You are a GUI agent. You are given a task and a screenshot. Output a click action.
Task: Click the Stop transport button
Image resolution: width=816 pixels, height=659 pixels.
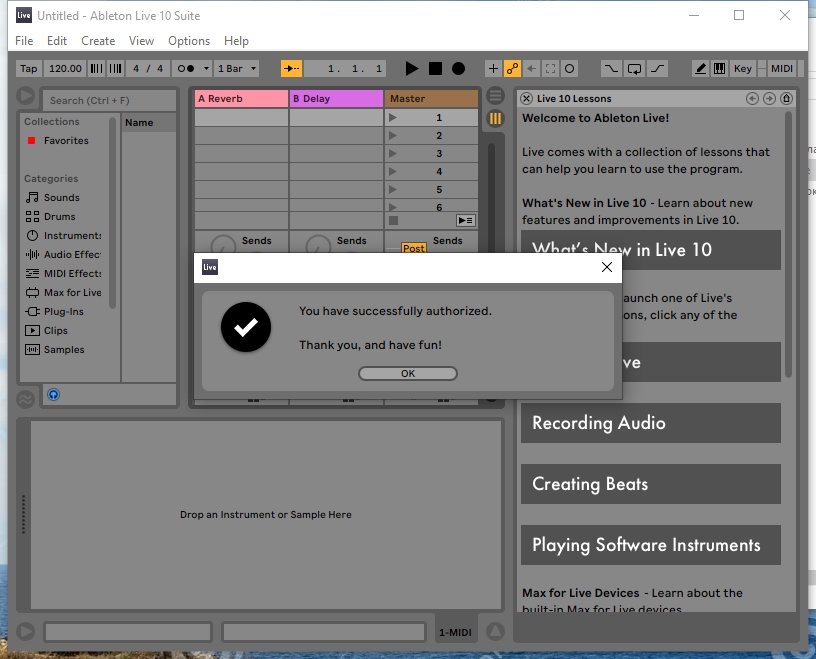pos(435,69)
